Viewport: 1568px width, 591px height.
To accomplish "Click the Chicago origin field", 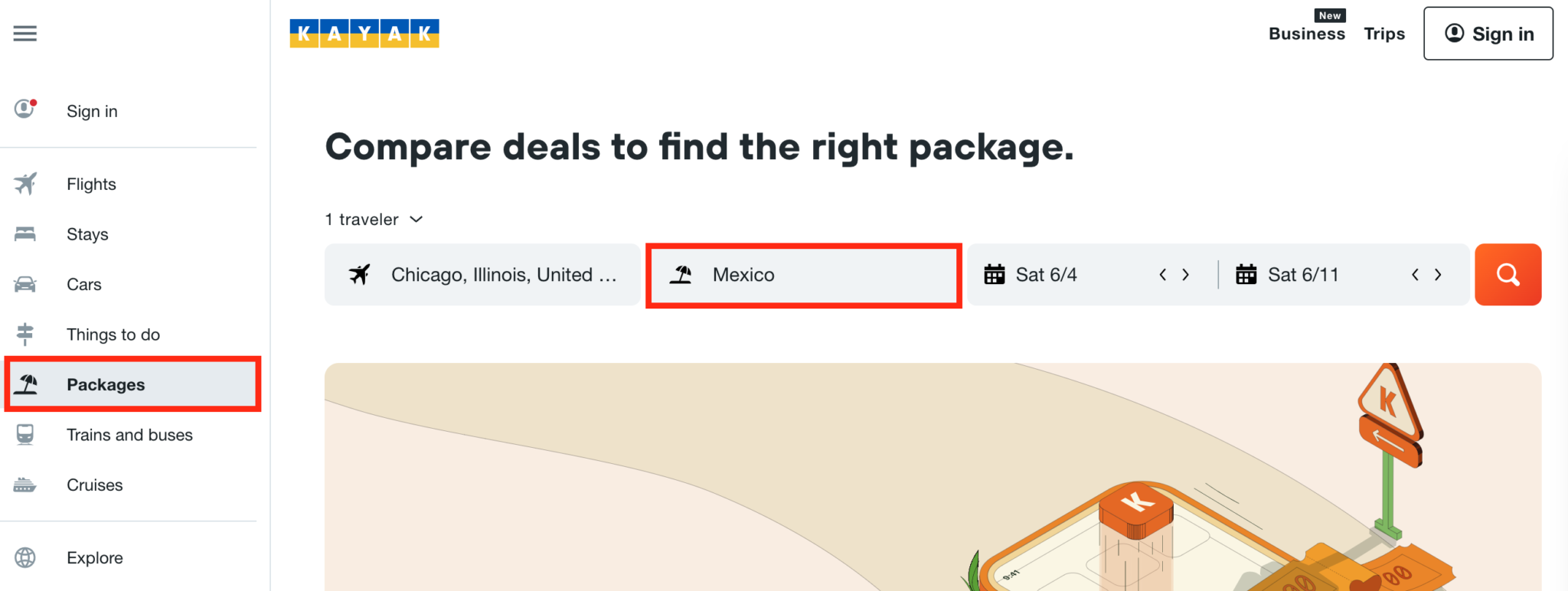I will 482,275.
